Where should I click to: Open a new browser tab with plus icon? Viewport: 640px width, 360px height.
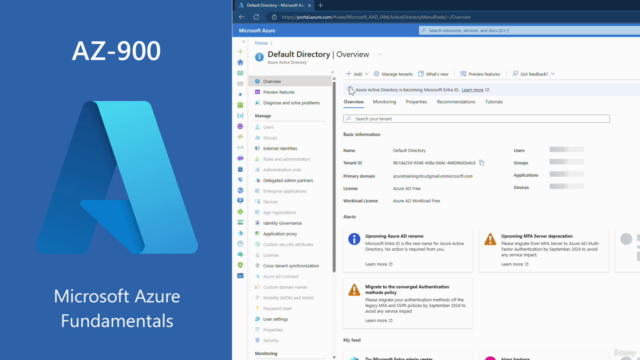pyautogui.click(x=320, y=5)
